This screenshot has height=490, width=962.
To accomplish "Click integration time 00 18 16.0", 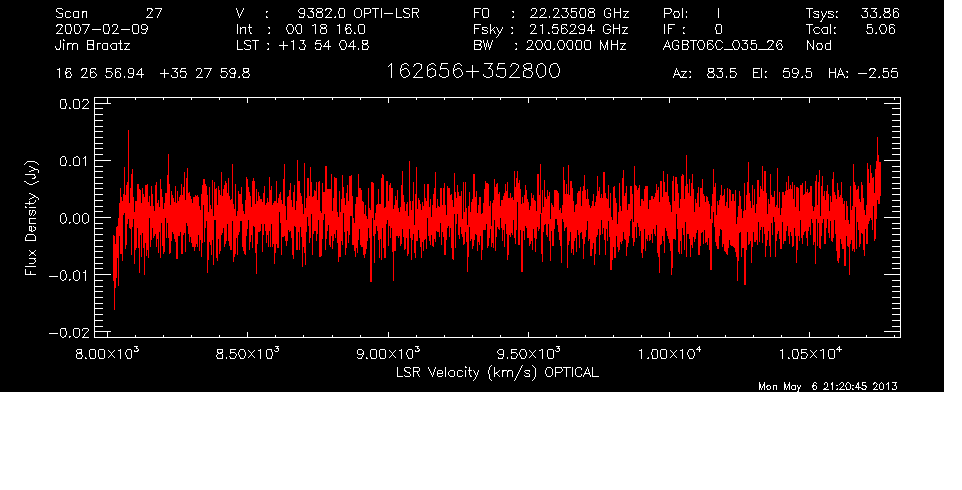I will 325,29.
